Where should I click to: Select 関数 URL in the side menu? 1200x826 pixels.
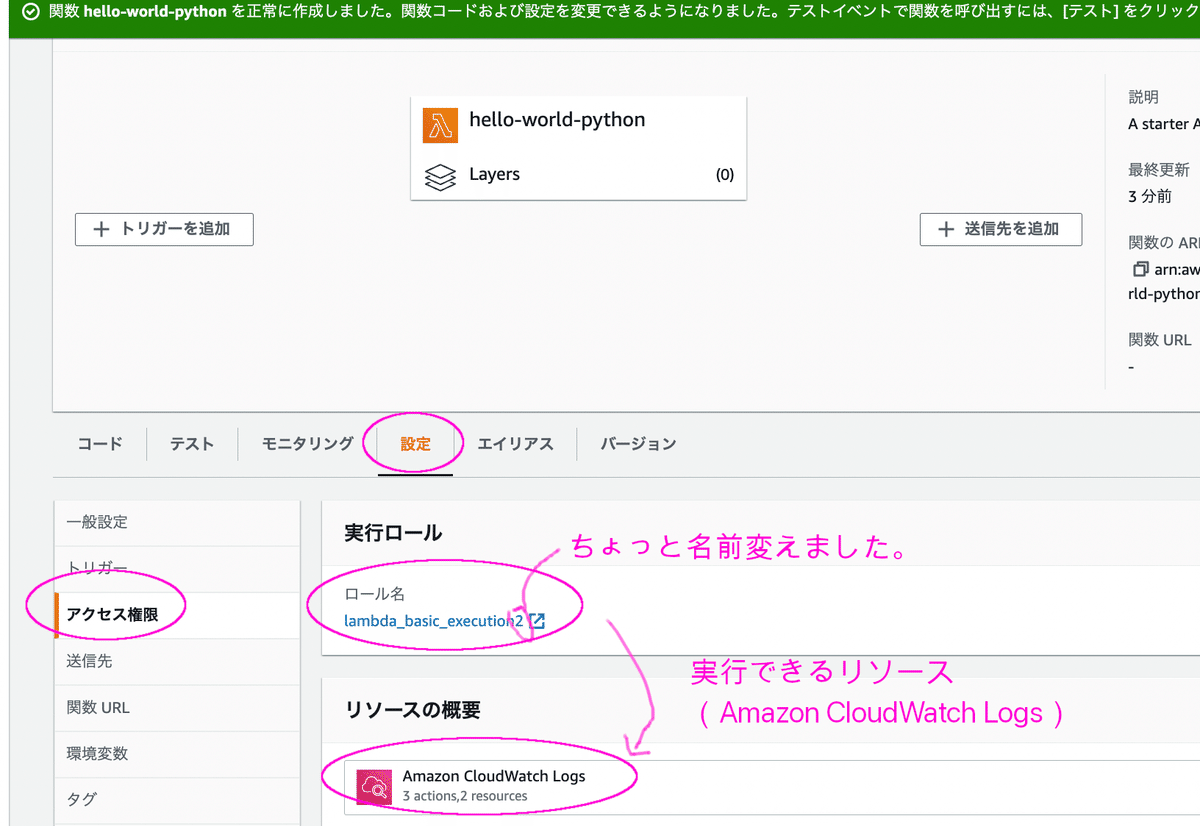[x=177, y=707]
